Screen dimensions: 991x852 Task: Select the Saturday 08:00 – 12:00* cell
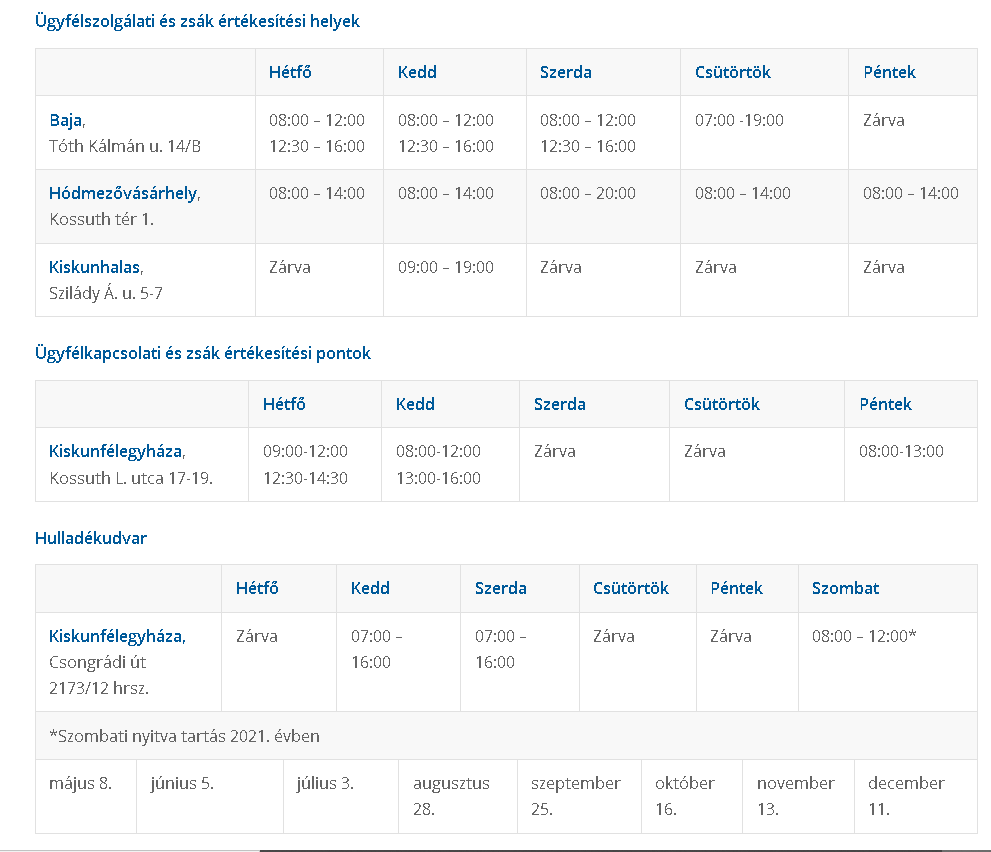864,636
